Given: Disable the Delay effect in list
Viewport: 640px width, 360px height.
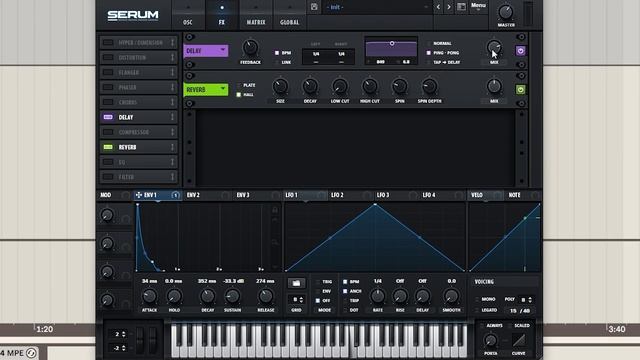Looking at the screenshot, I should click(108, 117).
